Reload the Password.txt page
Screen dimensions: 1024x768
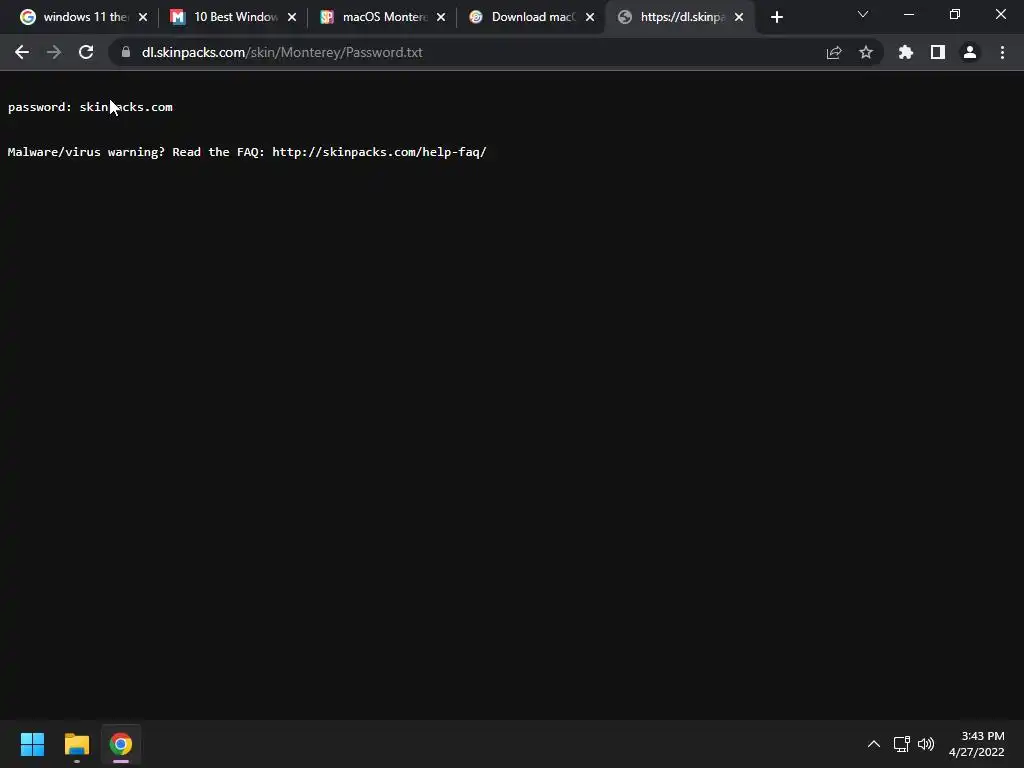pyautogui.click(x=86, y=52)
